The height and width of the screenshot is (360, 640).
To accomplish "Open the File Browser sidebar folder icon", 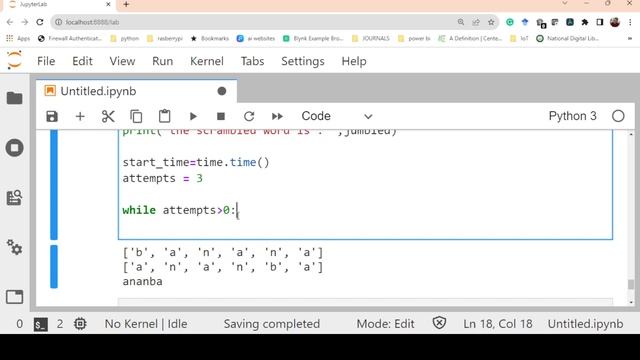I will tap(15, 98).
